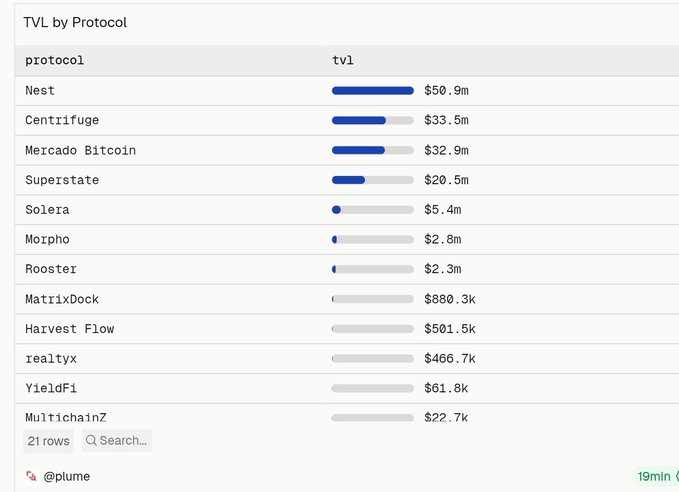Click the TVL by Protocol title
679x492 pixels.
[75, 22]
